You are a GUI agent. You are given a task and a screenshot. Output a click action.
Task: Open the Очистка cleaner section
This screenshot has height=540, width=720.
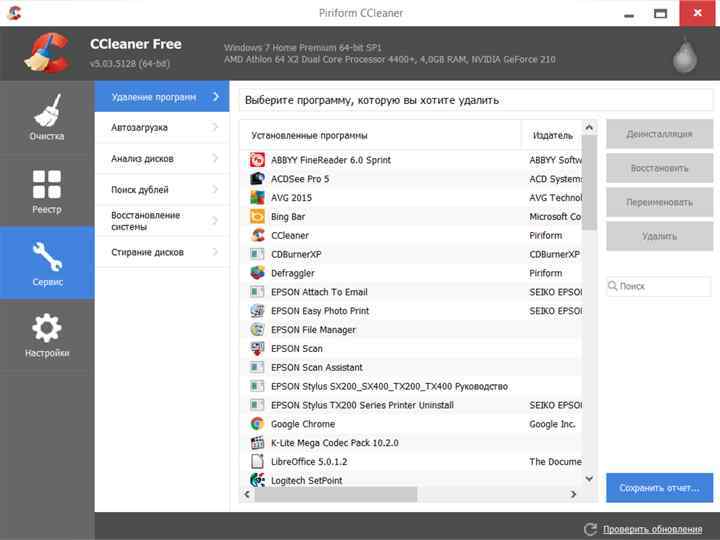click(x=47, y=117)
